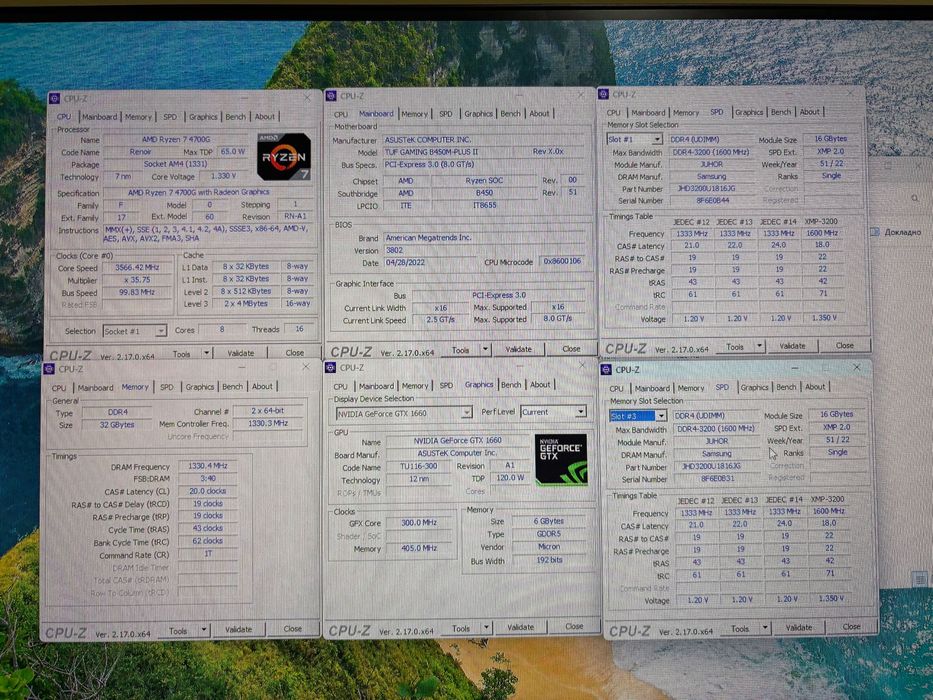Click the CPU-Z title icon in the CPU tab window
The width and height of the screenshot is (933, 700).
(55, 99)
